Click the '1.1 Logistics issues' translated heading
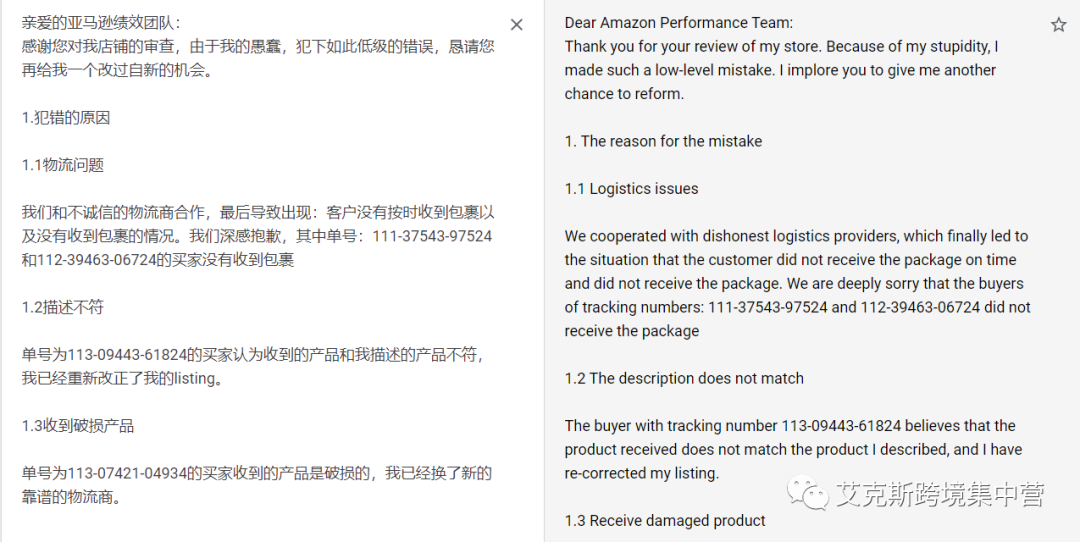 (x=631, y=189)
